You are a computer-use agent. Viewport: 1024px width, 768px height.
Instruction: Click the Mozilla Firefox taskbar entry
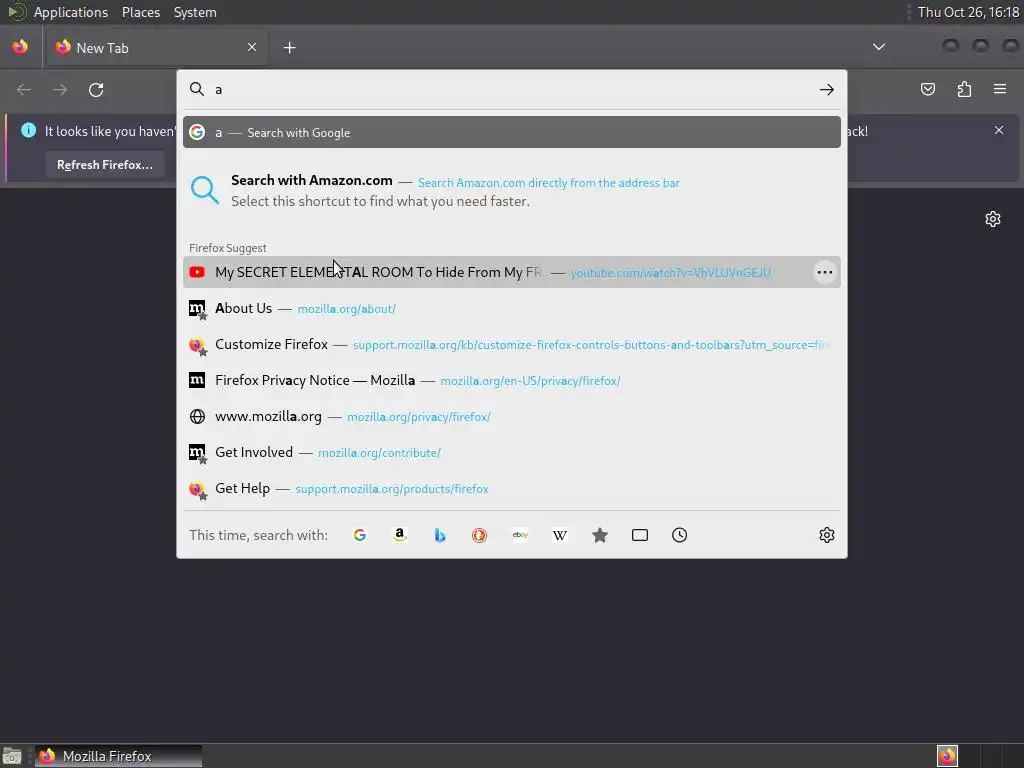[118, 756]
